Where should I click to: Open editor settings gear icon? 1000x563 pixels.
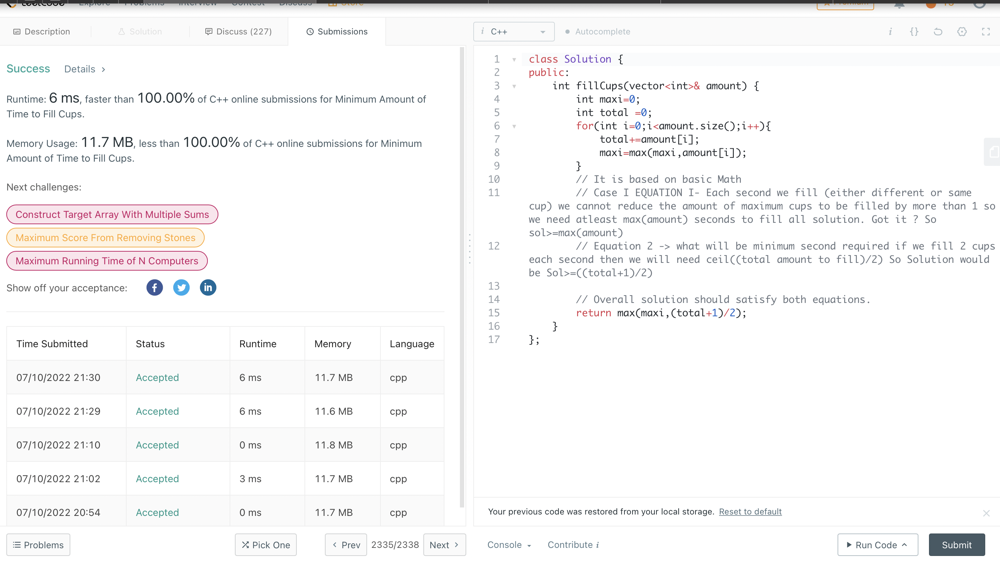point(962,31)
